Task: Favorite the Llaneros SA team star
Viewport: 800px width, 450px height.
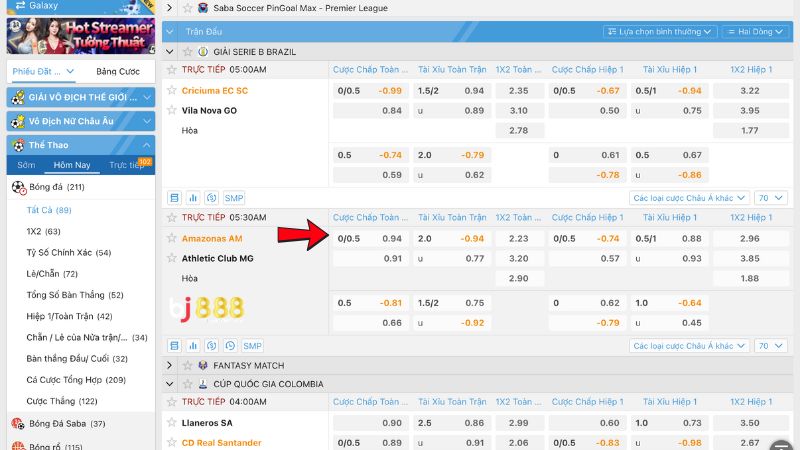Action: (172, 422)
